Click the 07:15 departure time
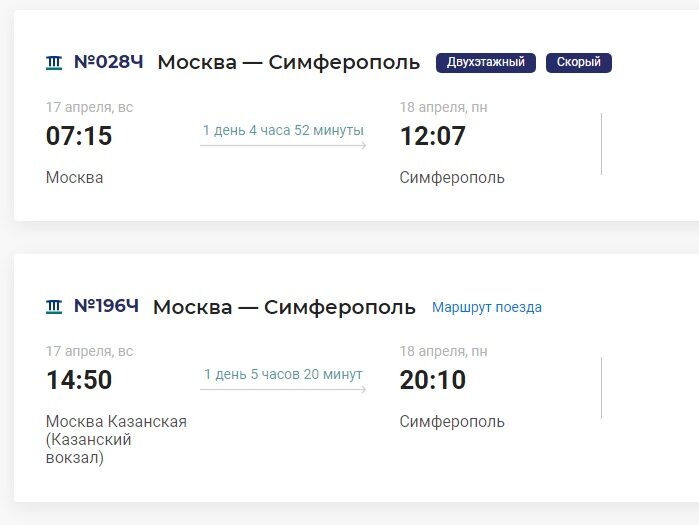The width and height of the screenshot is (699, 525). point(79,136)
